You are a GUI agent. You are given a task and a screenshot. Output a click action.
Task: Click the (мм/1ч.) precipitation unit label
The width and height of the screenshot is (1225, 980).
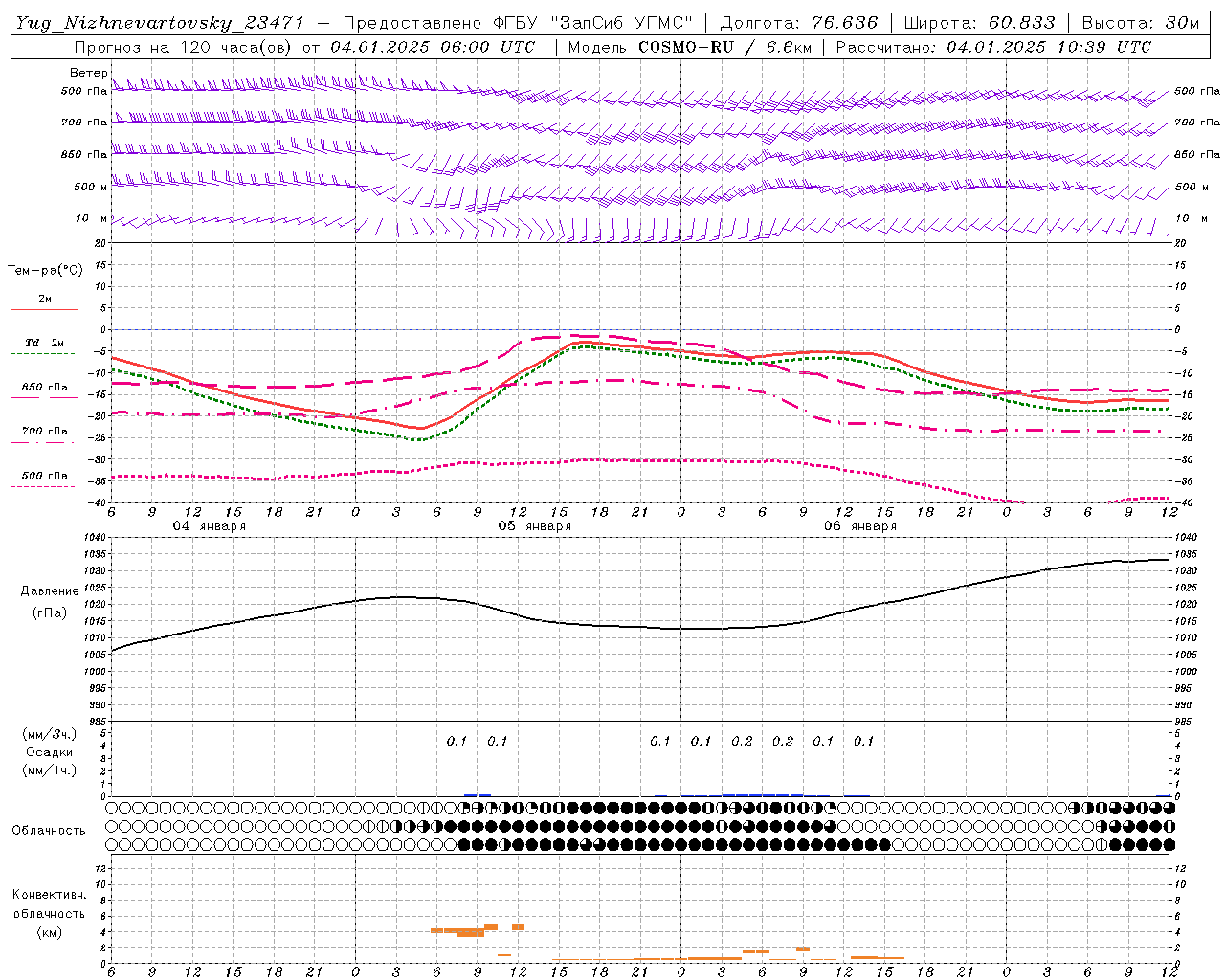[50, 770]
